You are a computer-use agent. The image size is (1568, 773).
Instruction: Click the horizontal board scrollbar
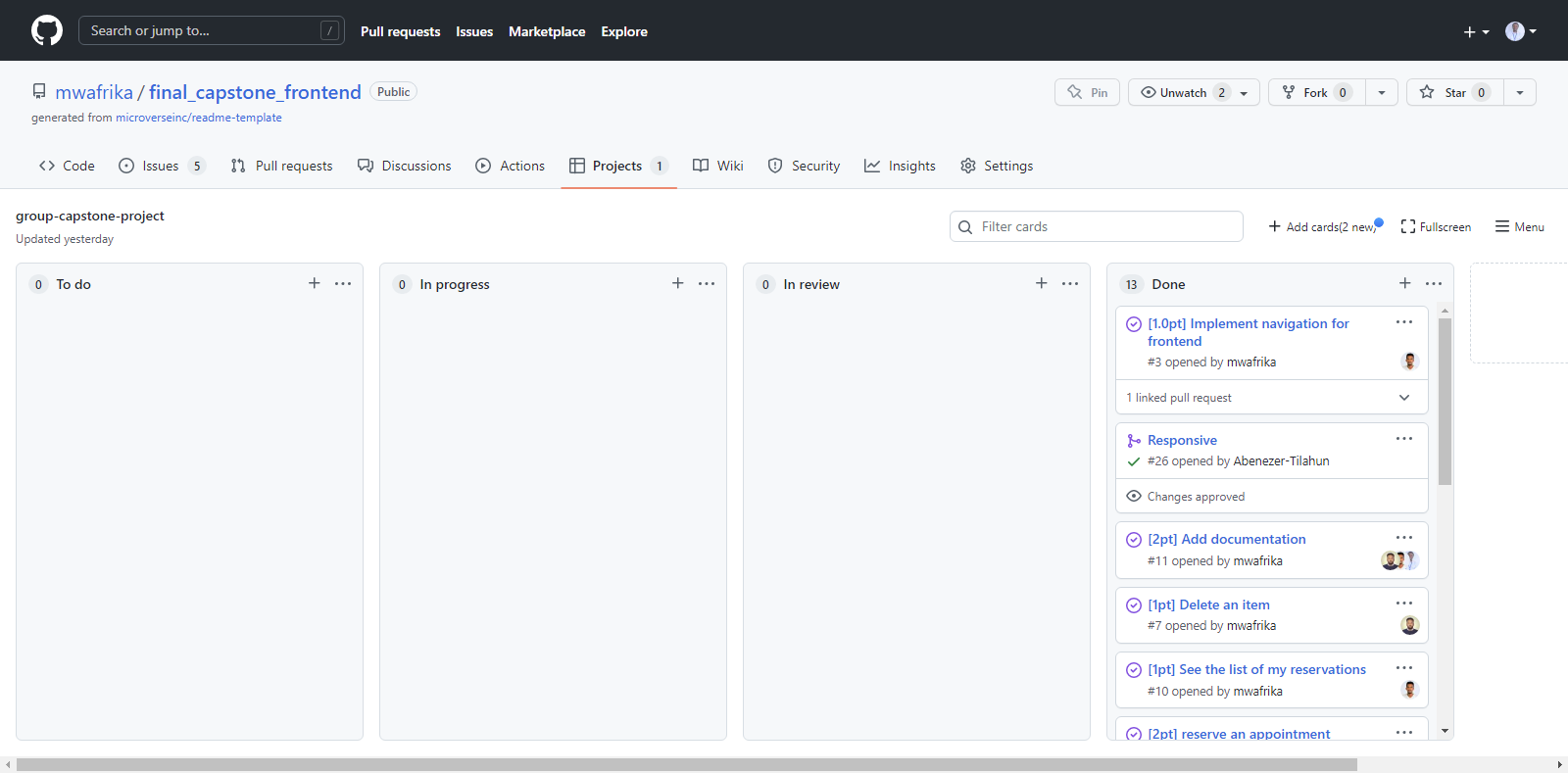(x=686, y=764)
